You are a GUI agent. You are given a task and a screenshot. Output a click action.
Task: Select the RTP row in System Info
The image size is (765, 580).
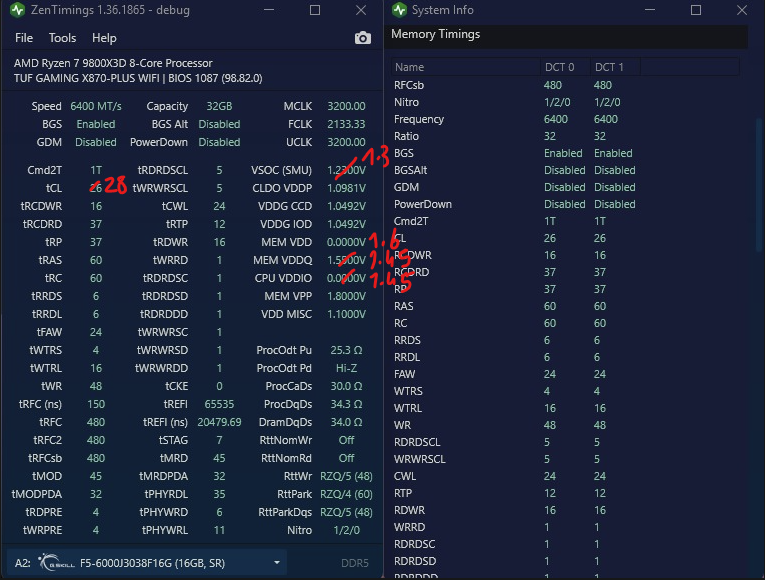tap(566, 493)
